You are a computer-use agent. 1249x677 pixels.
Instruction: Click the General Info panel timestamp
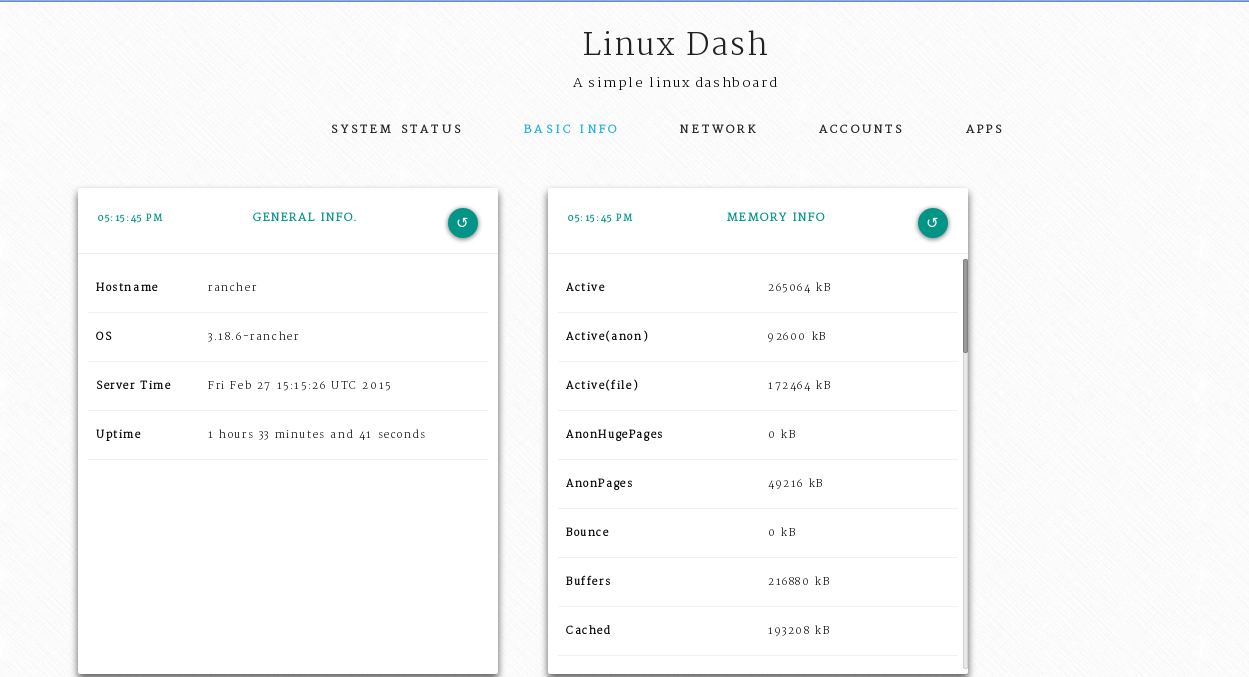pyautogui.click(x=130, y=218)
